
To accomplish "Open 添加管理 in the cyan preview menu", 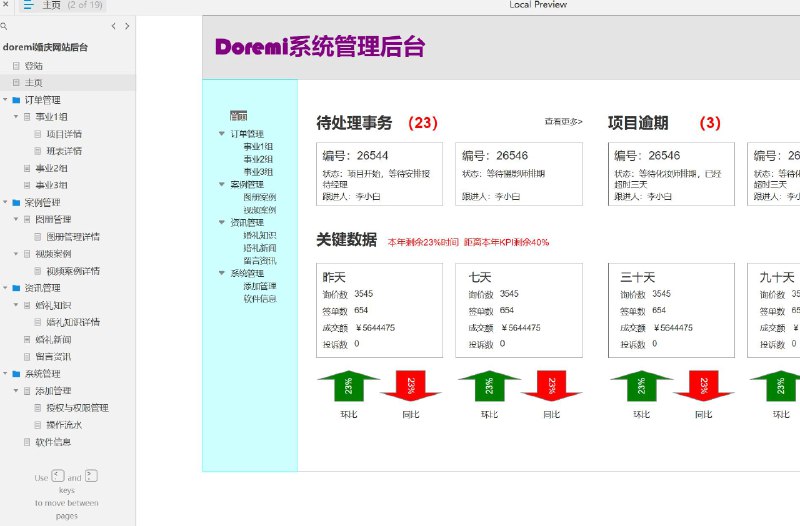I will click(x=260, y=286).
